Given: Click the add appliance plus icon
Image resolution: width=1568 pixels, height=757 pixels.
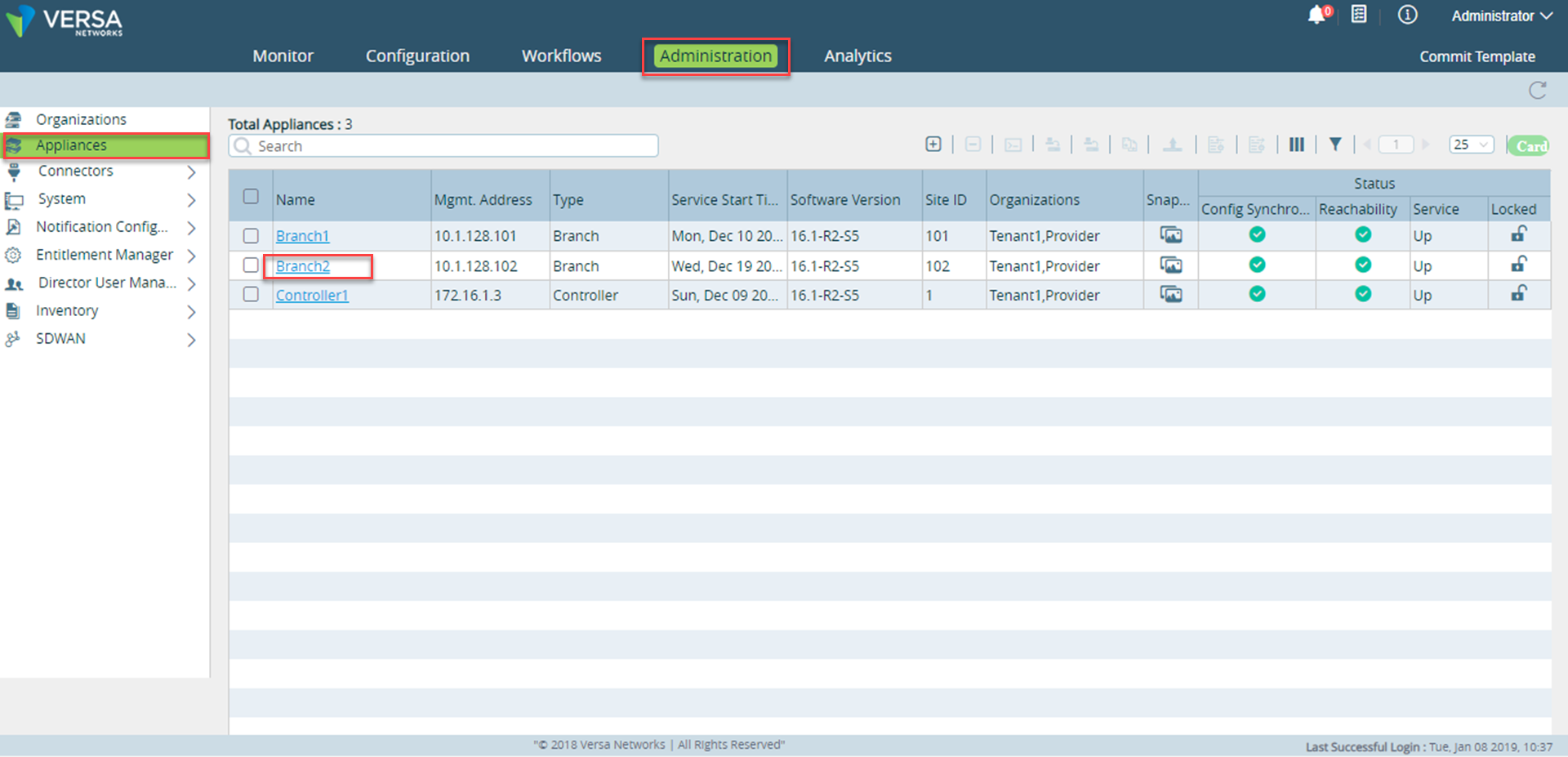Looking at the screenshot, I should 933,145.
